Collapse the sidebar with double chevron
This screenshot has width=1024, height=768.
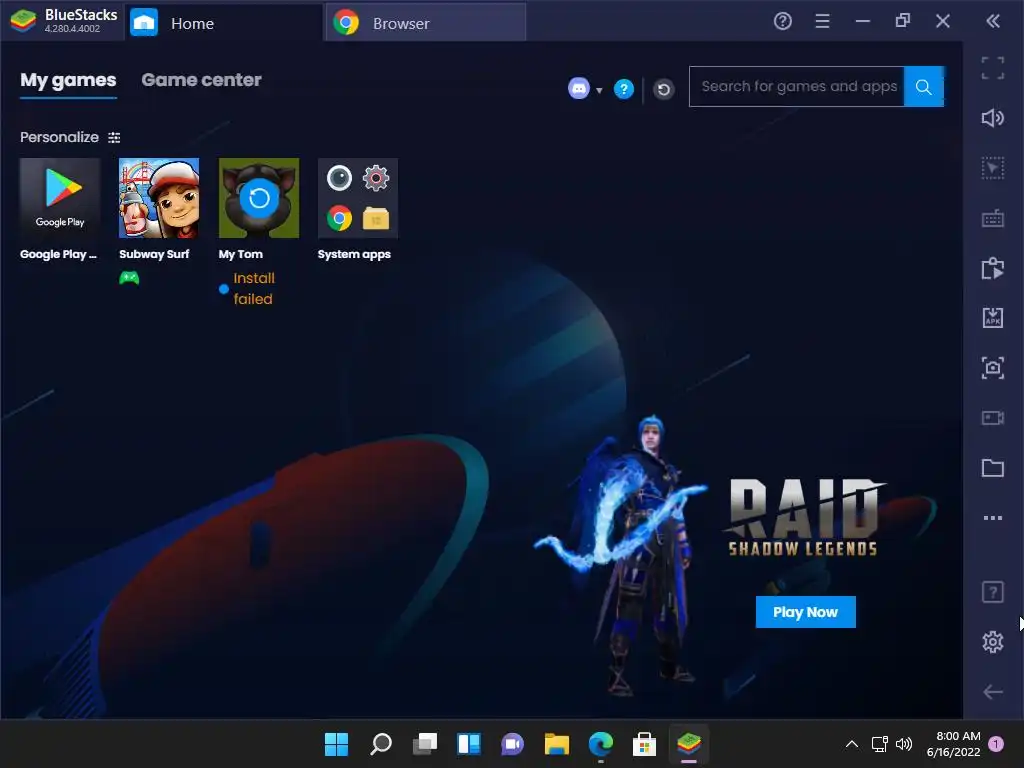point(993,22)
